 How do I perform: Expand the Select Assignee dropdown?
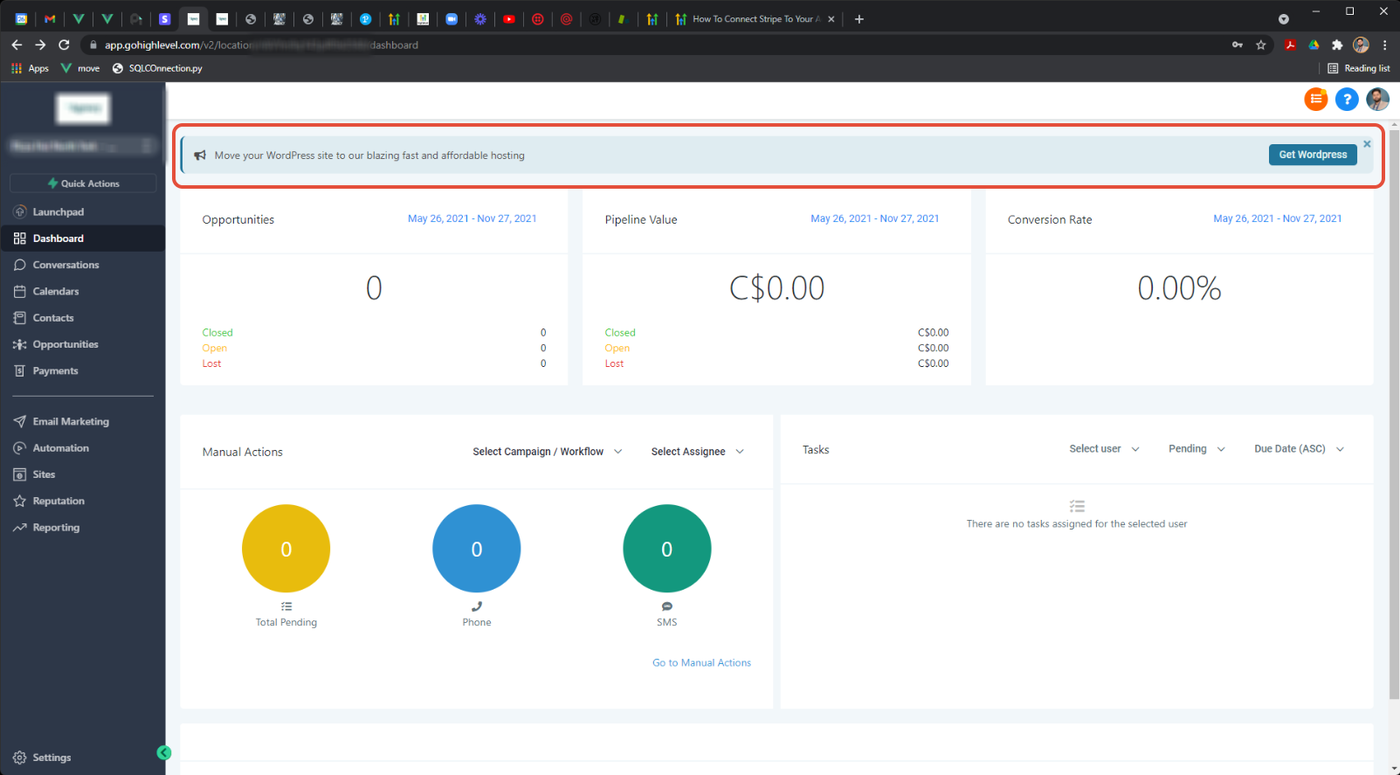(697, 452)
